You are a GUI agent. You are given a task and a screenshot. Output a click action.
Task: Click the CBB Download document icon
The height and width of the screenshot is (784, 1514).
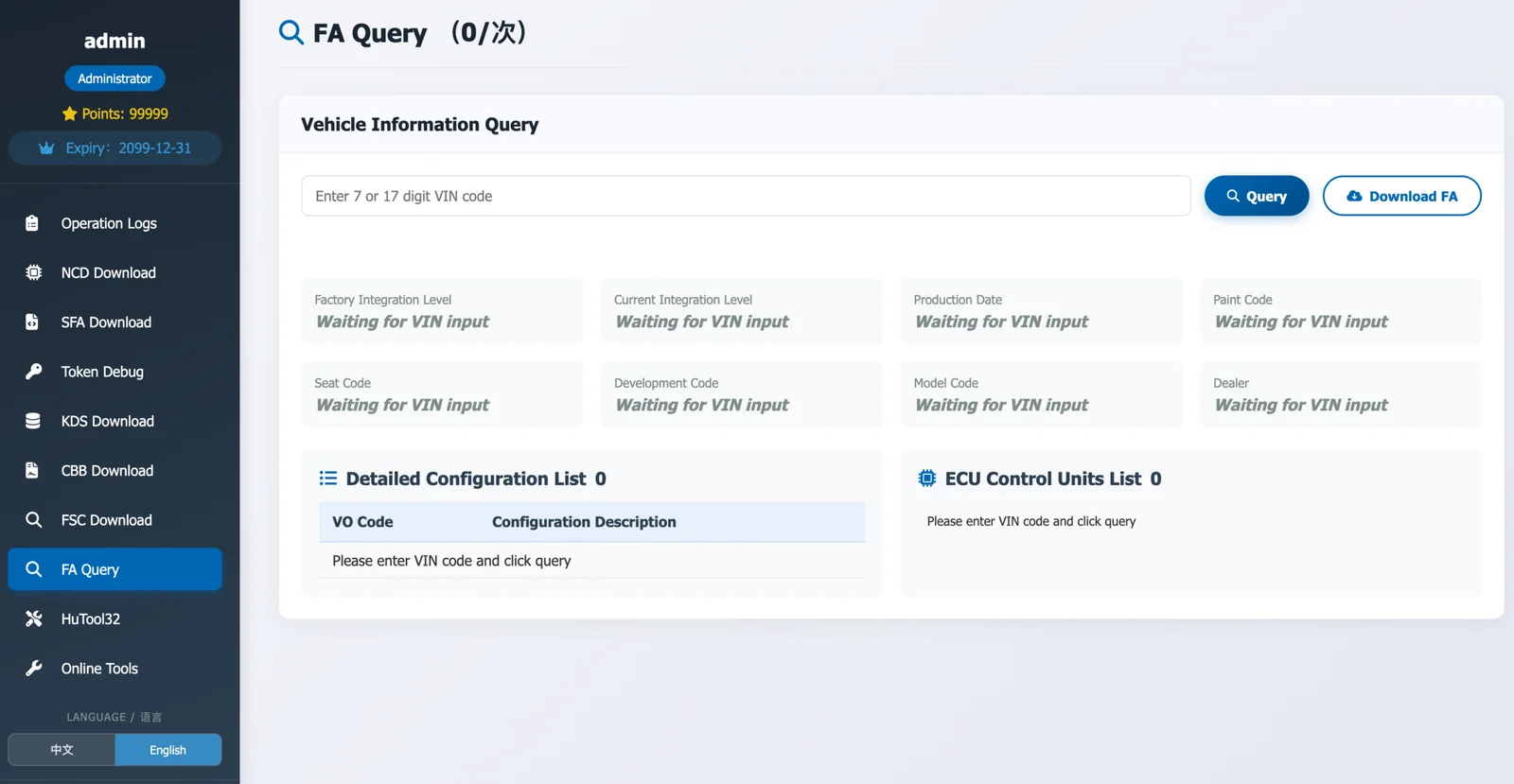(x=32, y=470)
